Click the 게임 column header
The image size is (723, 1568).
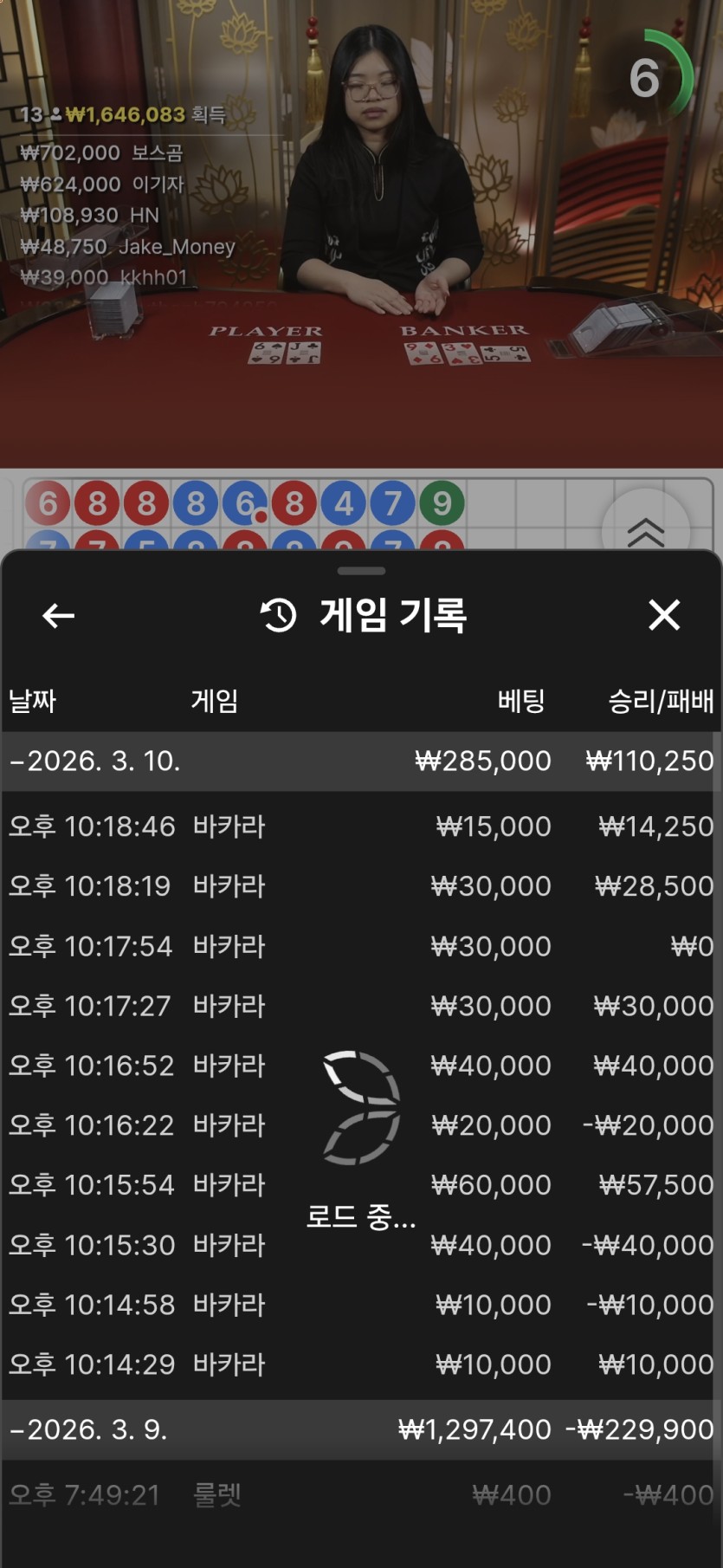(x=215, y=701)
